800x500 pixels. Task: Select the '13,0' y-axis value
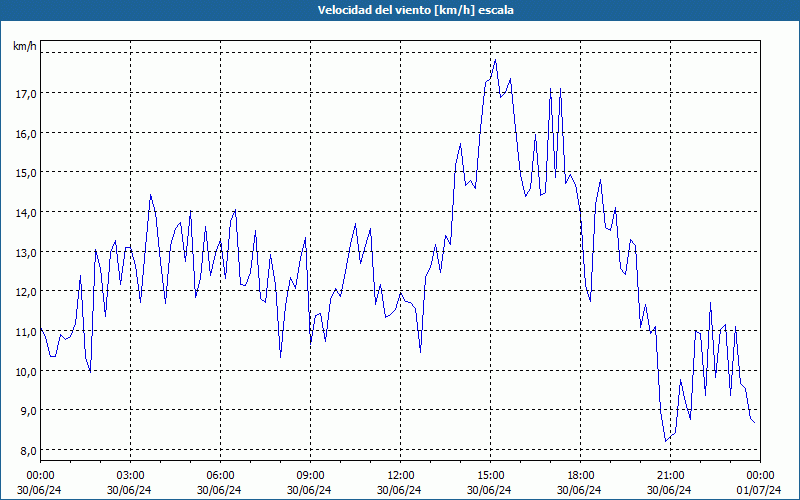[27, 252]
